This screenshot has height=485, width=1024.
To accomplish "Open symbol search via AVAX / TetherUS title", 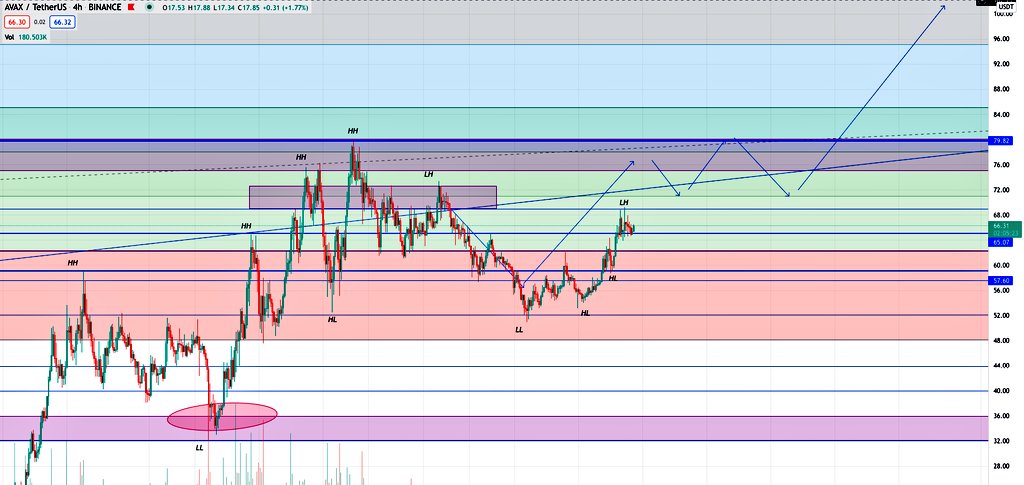I will 35,7.
